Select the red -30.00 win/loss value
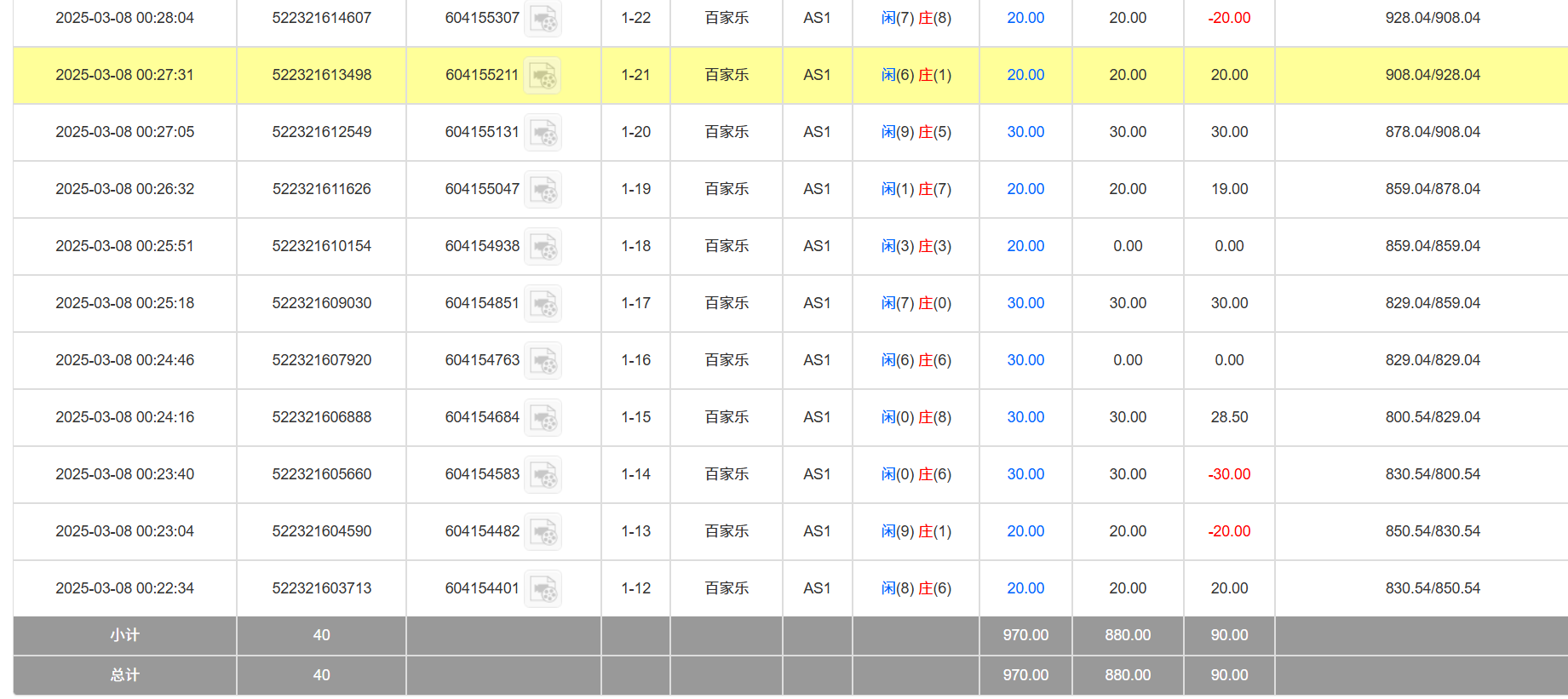This screenshot has width=1568, height=699. click(1229, 474)
